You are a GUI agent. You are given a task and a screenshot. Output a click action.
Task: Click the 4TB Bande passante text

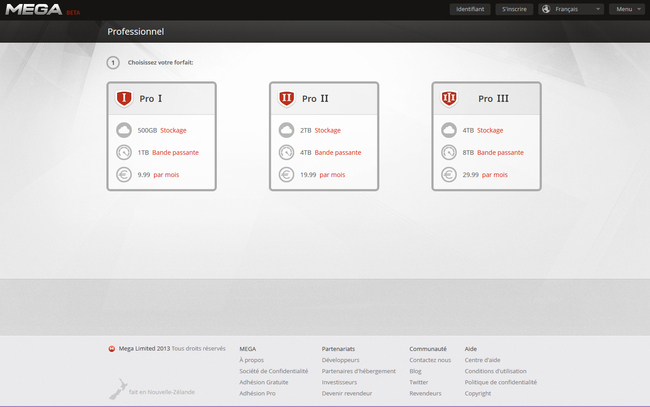pyautogui.click(x=331, y=153)
